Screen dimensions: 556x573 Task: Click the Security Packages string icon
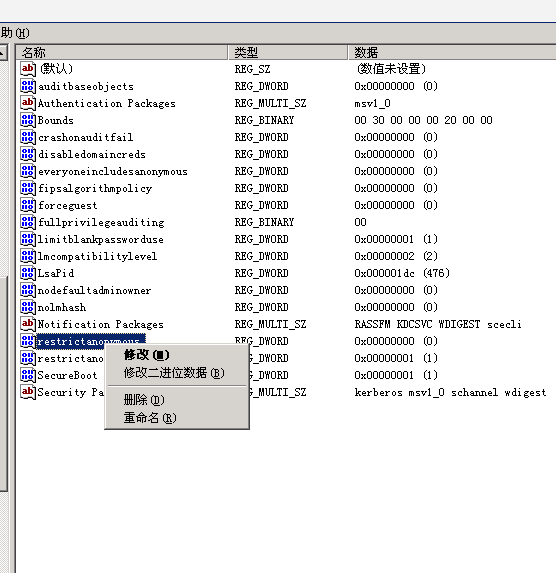pos(28,392)
